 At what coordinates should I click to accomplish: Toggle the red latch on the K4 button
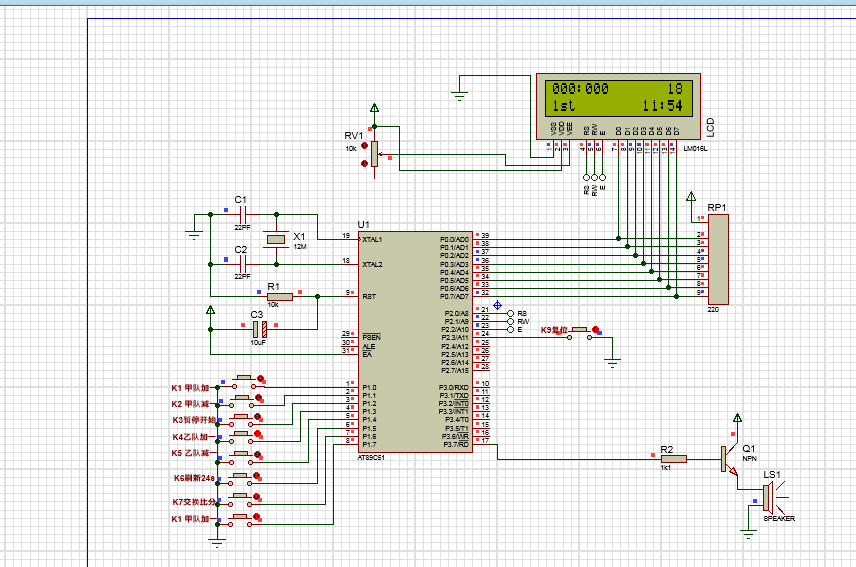pyautogui.click(x=258, y=434)
